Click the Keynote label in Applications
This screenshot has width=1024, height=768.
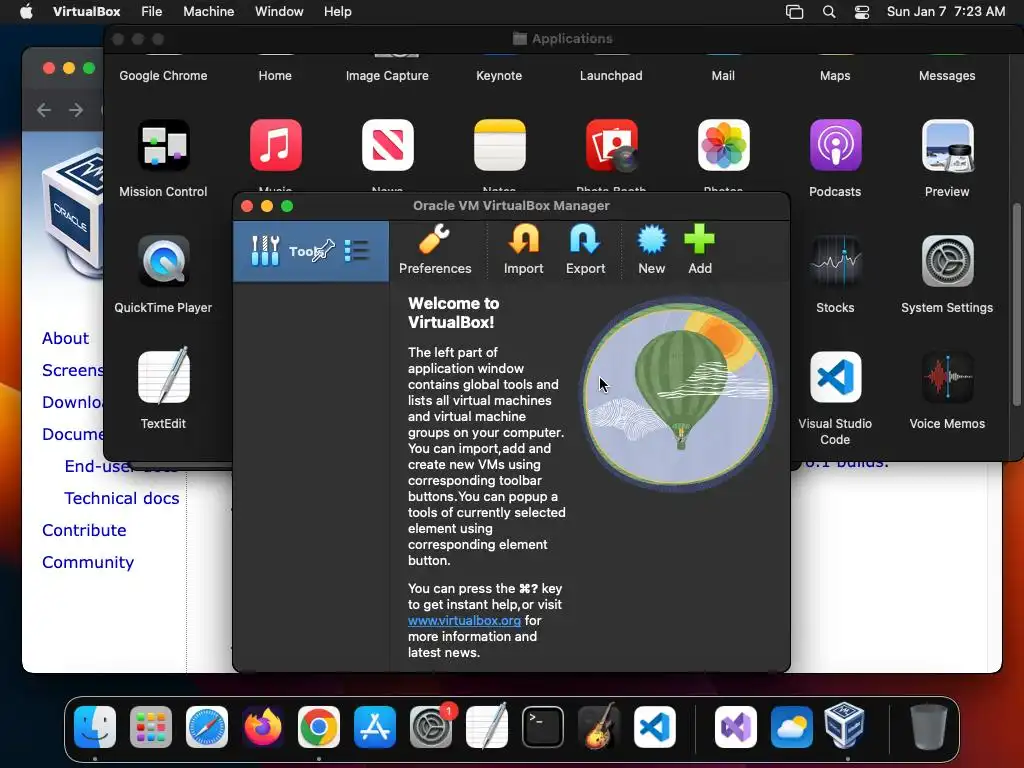point(499,76)
